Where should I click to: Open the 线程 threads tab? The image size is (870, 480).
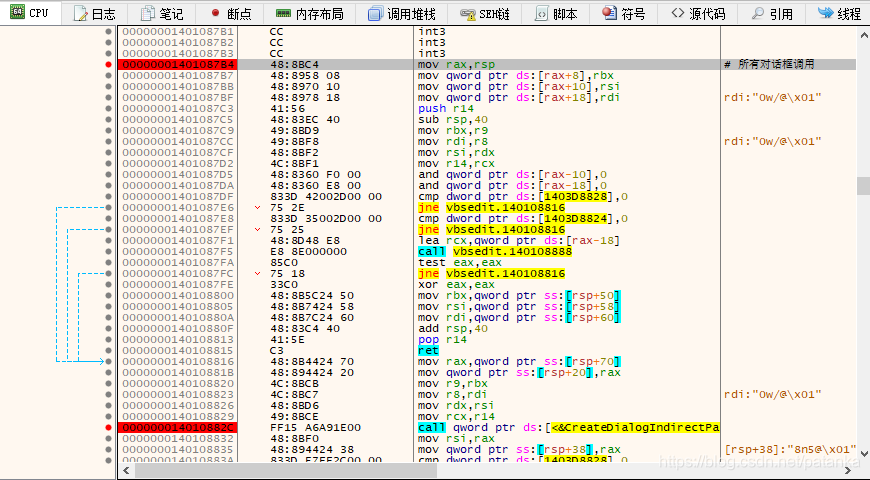tap(839, 13)
